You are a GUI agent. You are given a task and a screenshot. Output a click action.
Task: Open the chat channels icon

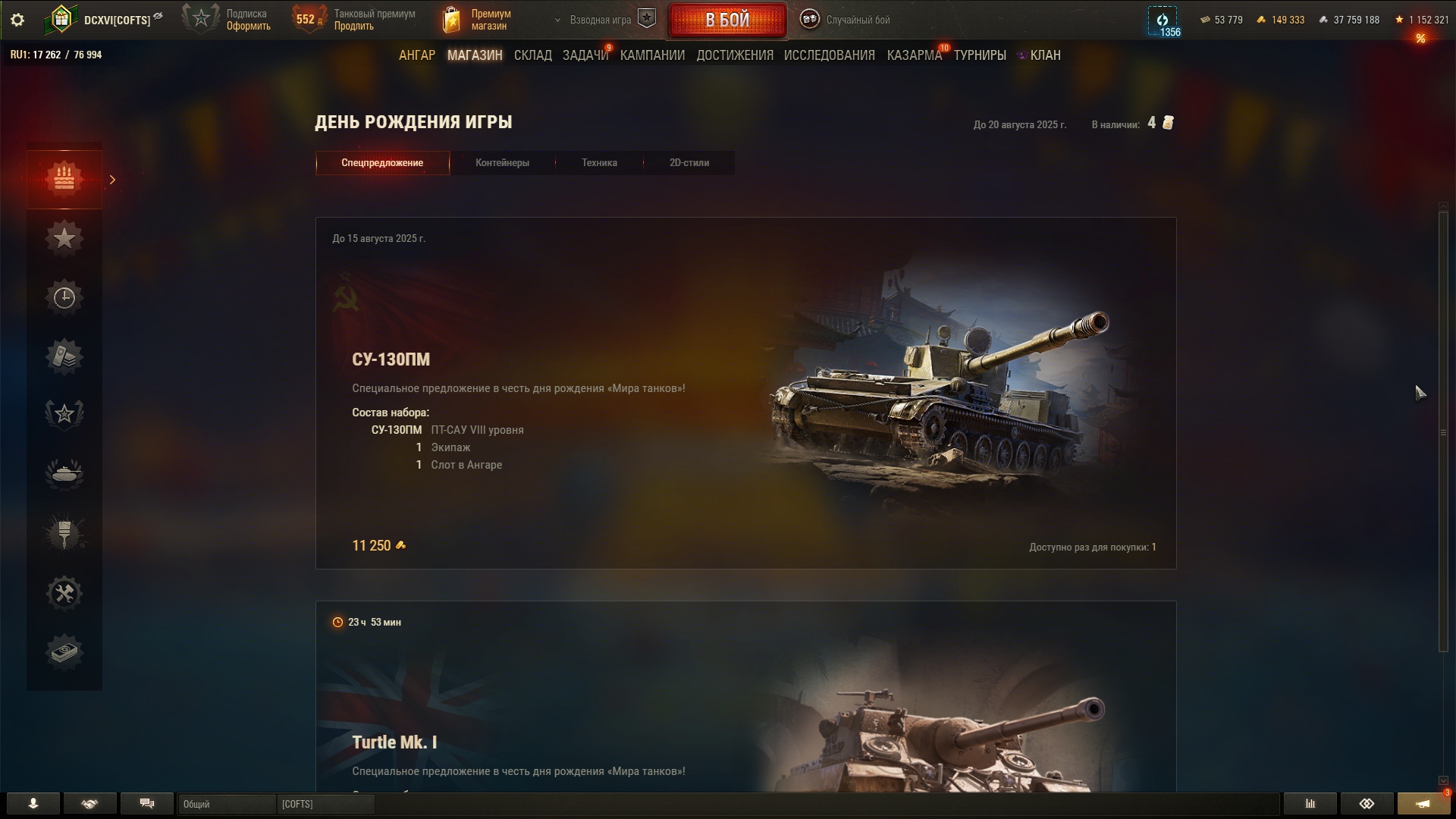(x=147, y=804)
